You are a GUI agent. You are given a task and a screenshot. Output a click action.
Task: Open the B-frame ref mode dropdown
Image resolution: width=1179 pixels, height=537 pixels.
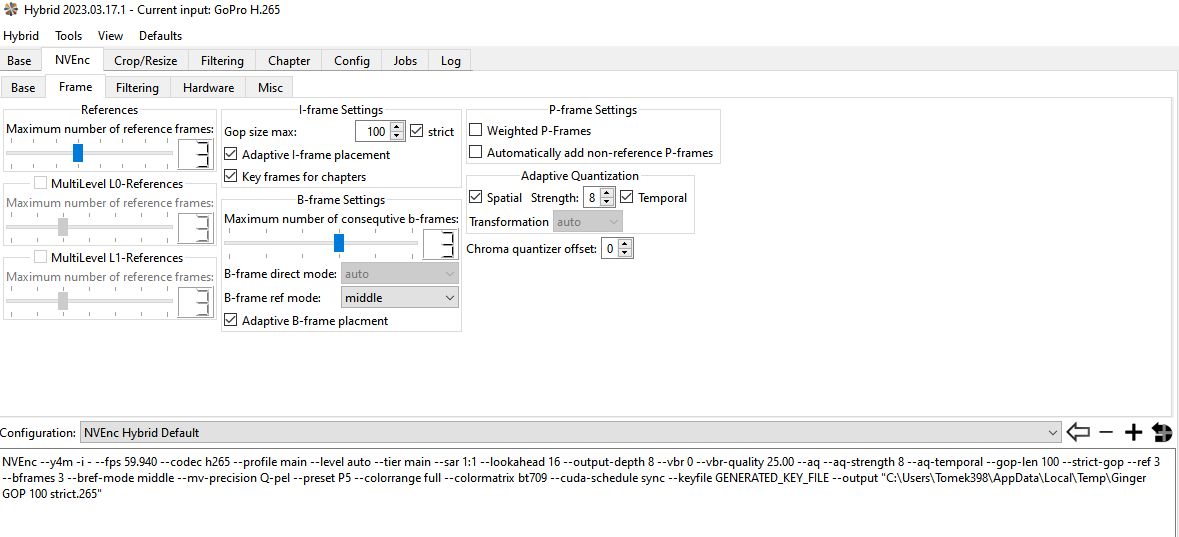399,297
